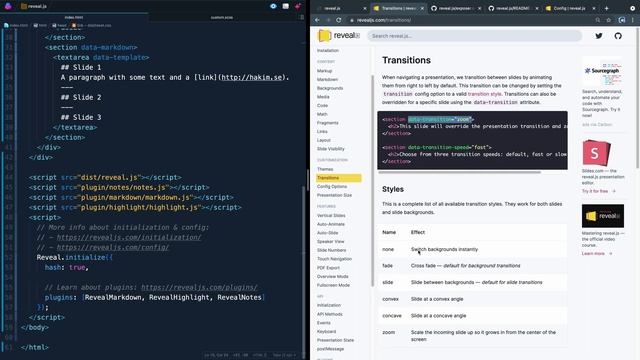Open PDF Export in docs sidebar
The image size is (640, 360).
point(328,268)
